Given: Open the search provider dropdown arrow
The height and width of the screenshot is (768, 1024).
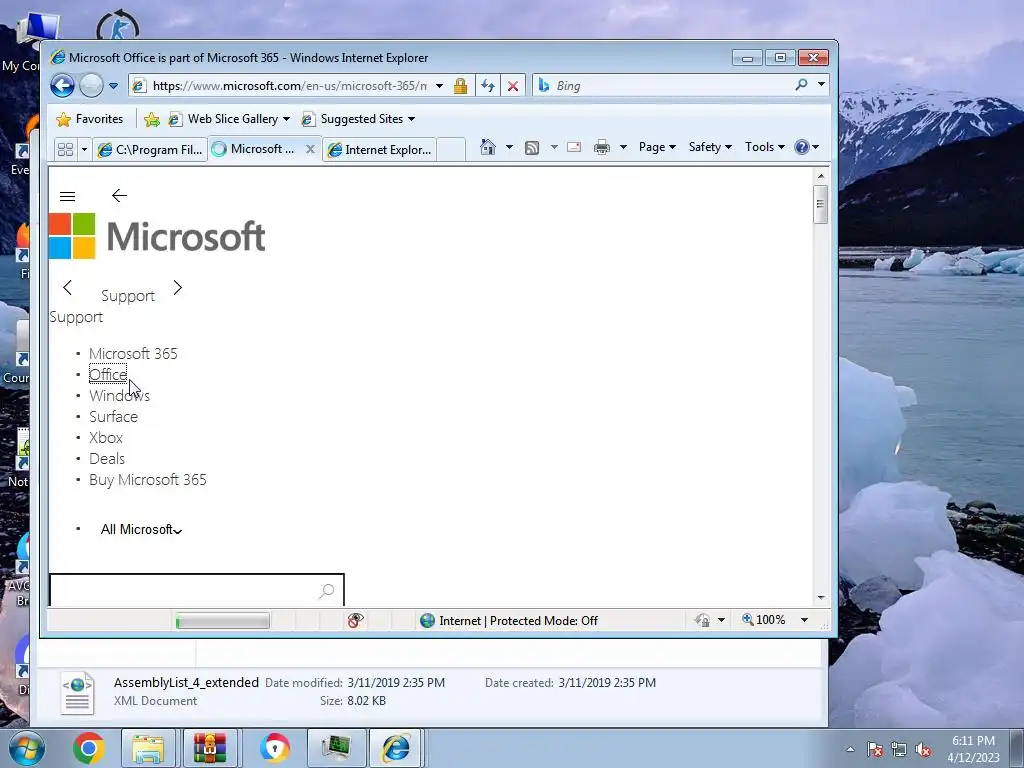Looking at the screenshot, I should coord(821,84).
